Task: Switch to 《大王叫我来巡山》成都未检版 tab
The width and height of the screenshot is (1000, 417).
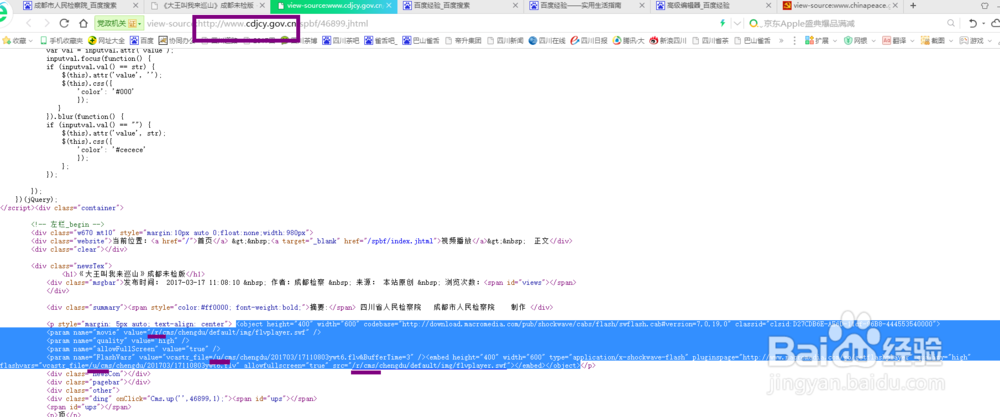Action: click(x=205, y=6)
